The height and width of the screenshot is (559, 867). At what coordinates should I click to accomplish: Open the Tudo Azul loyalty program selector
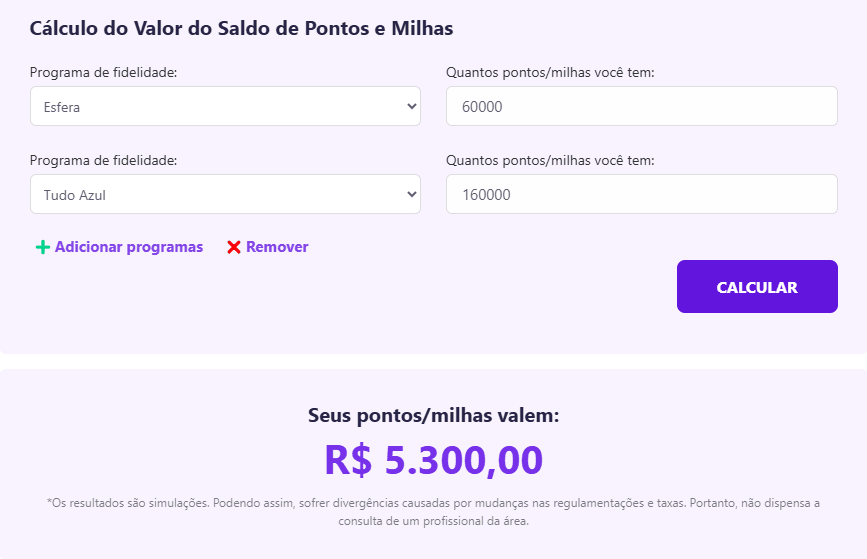[225, 194]
